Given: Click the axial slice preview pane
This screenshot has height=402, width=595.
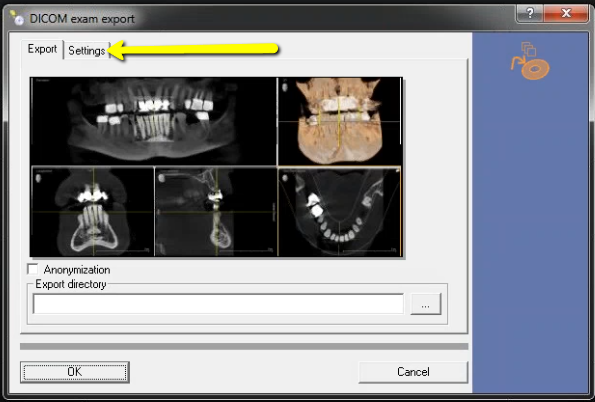Looking at the screenshot, I should point(340,211).
